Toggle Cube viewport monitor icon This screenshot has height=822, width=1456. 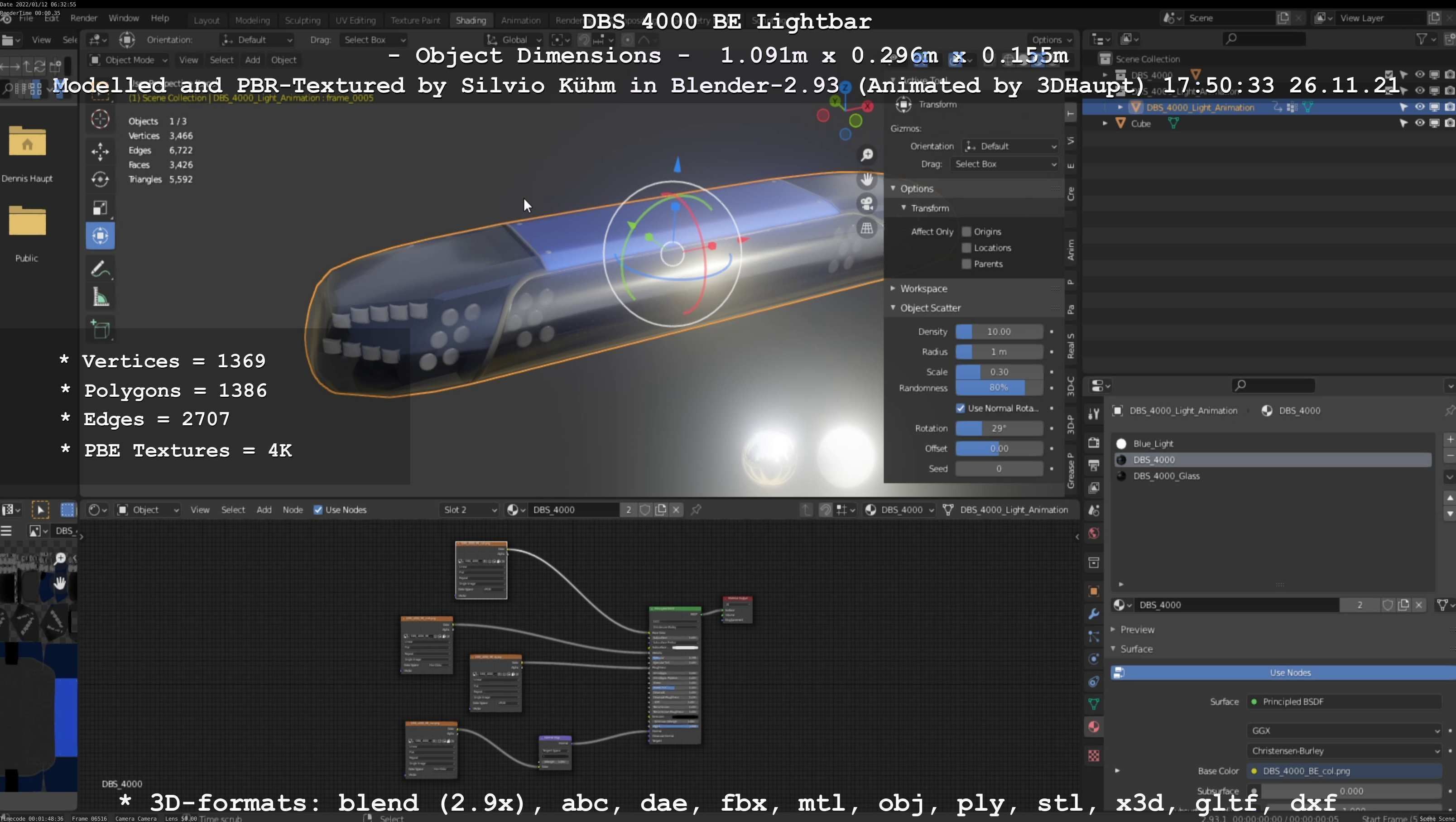pos(1435,123)
